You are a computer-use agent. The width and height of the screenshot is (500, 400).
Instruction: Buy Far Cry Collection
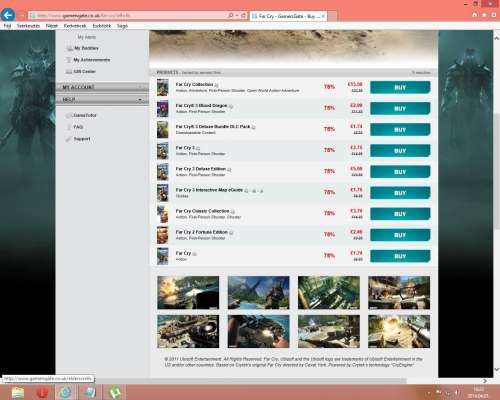pos(400,87)
